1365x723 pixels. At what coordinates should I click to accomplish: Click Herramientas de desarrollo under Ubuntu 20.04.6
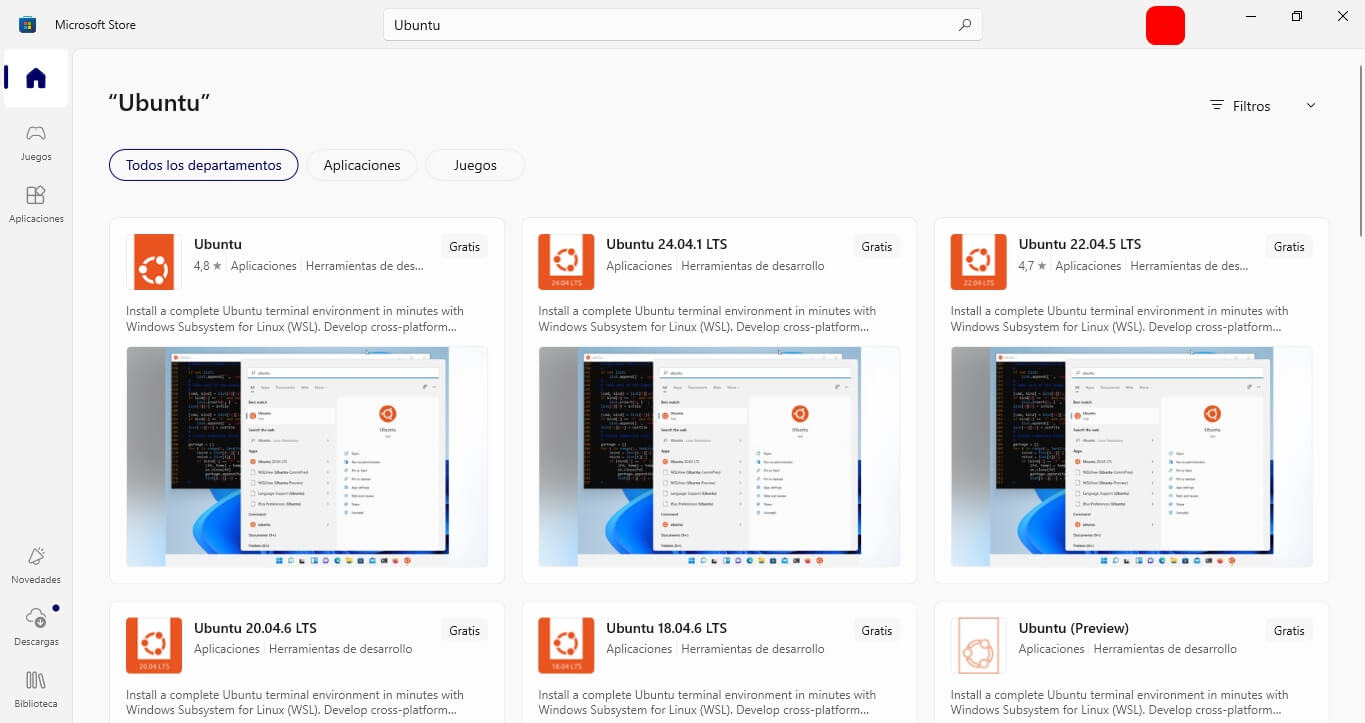[341, 649]
